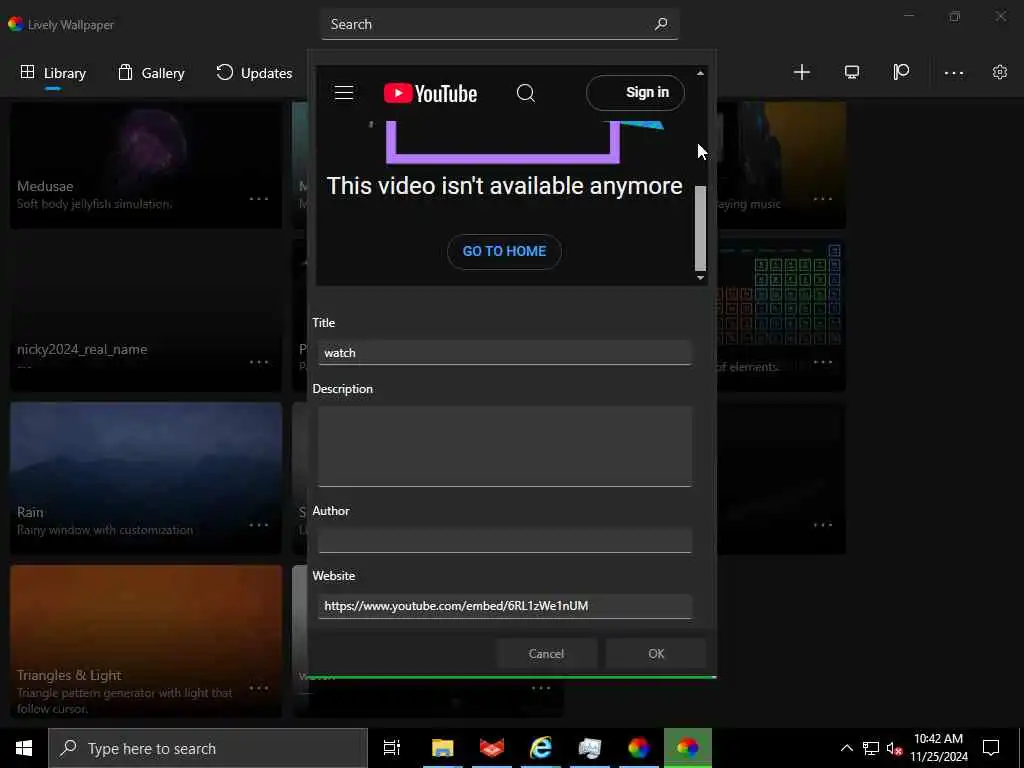Screen dimensions: 1024x768
Task: Click the Library grid icon
Action: (x=27, y=72)
